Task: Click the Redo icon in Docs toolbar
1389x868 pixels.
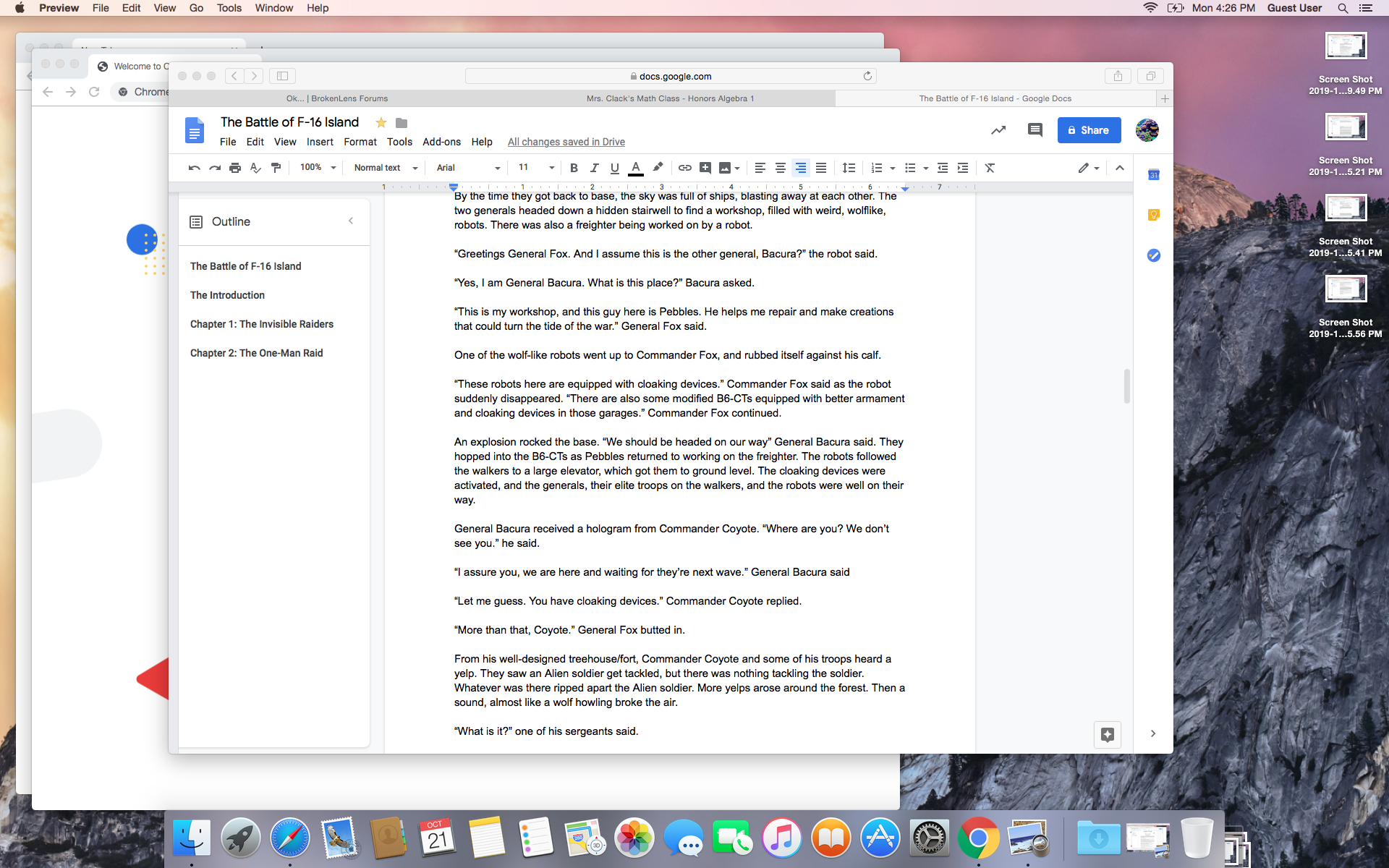Action: 215,168
